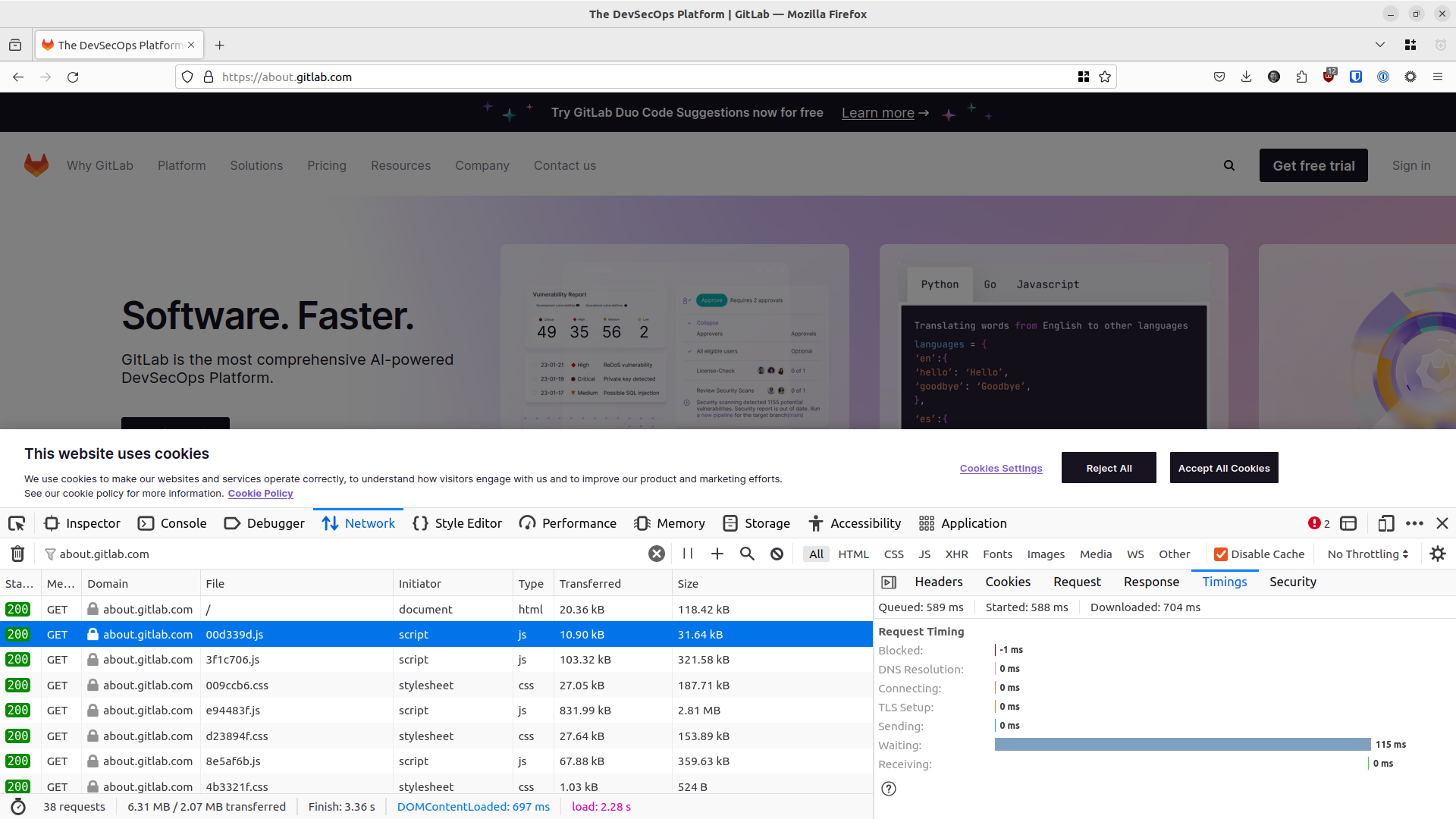
Task: Pause network recording
Action: pos(688,554)
